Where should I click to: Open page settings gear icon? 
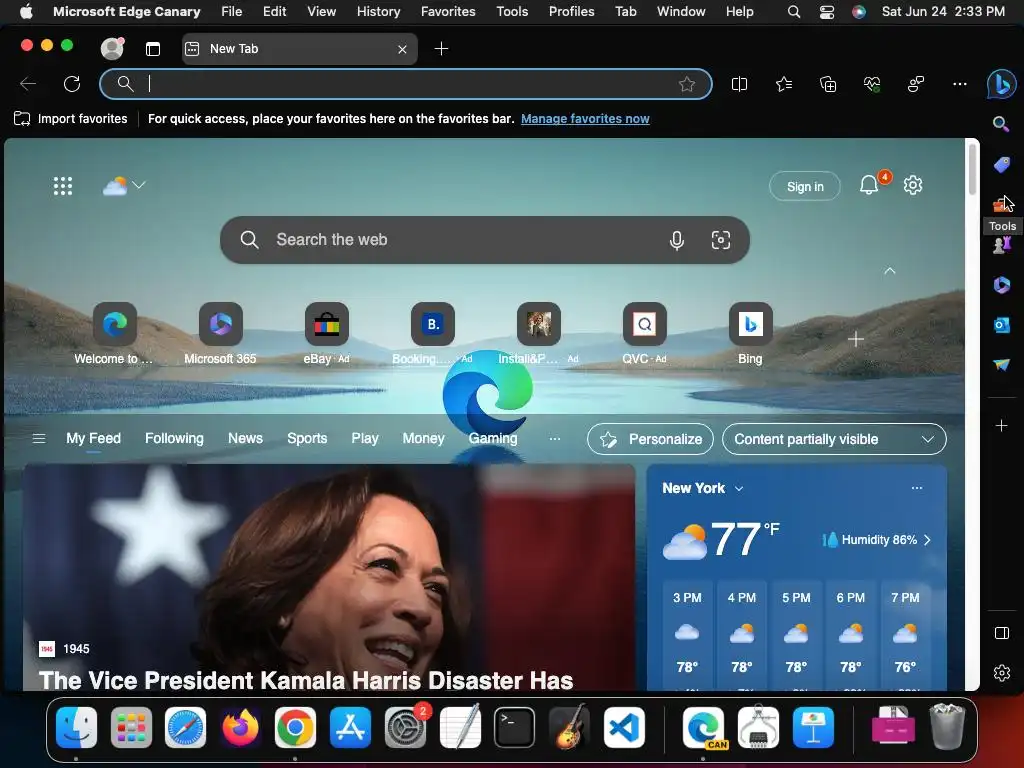point(912,185)
